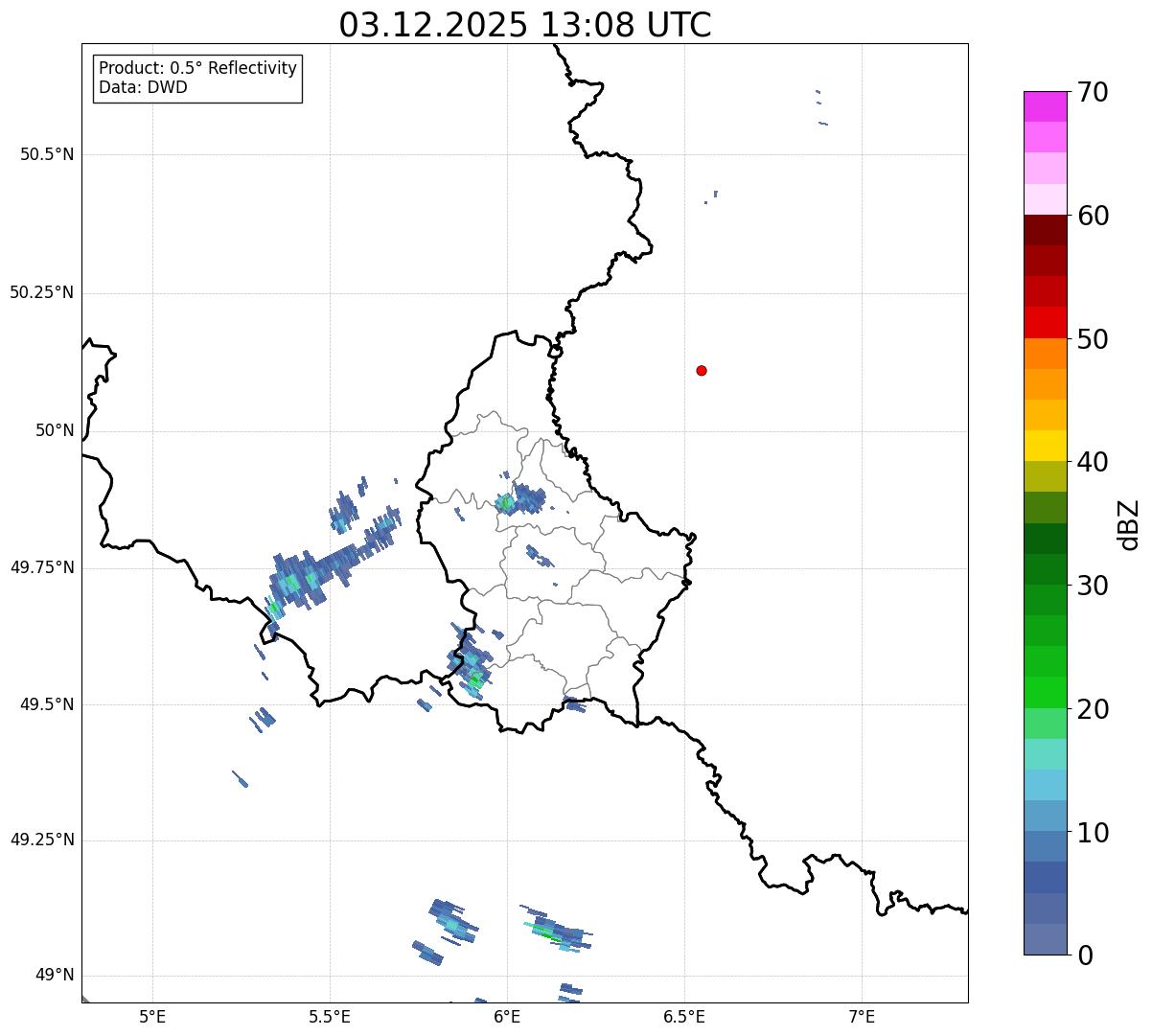The image size is (1152, 1036).
Task: Click the red station marker dot
Action: click(702, 371)
